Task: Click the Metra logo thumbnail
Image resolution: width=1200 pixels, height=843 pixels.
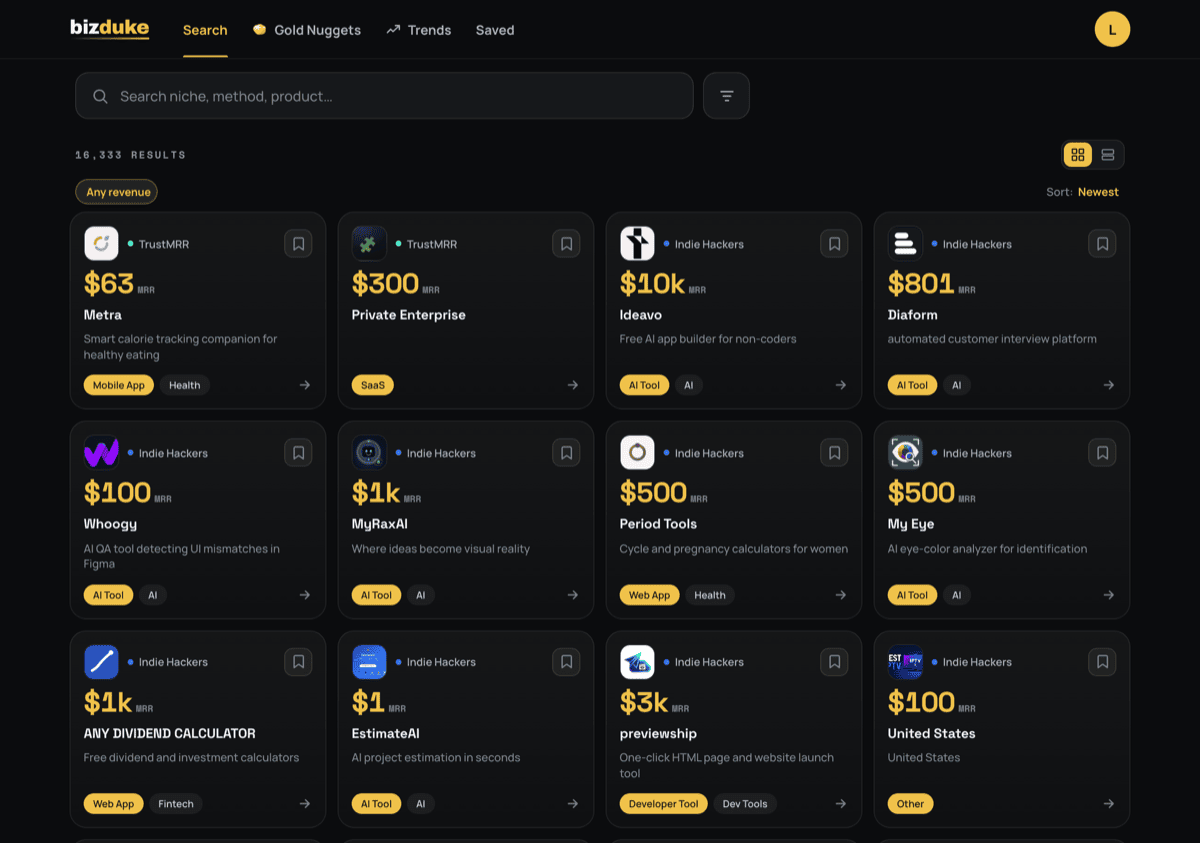Action: (101, 244)
